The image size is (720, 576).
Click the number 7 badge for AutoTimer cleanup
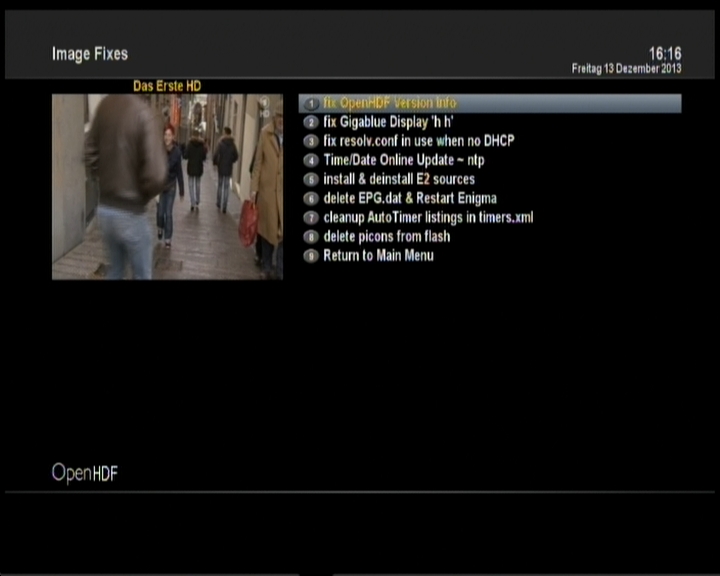[311, 218]
